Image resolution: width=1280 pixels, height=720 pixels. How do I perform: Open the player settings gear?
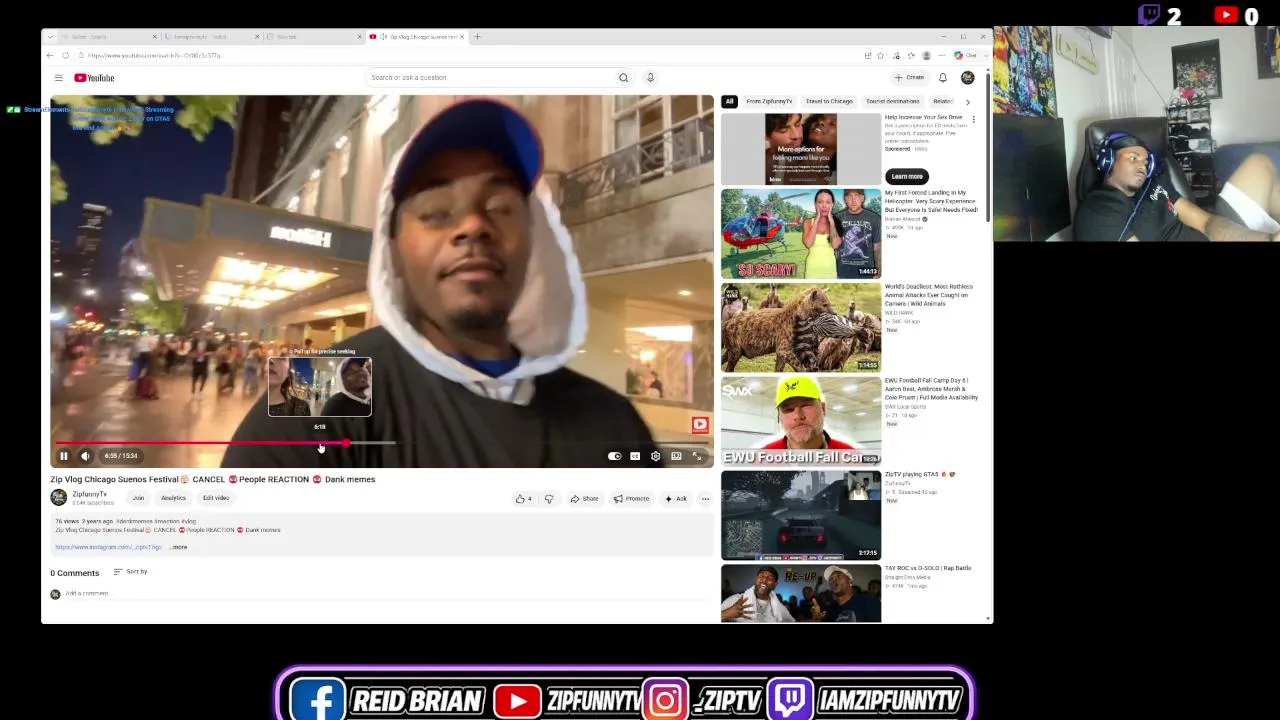click(x=655, y=456)
